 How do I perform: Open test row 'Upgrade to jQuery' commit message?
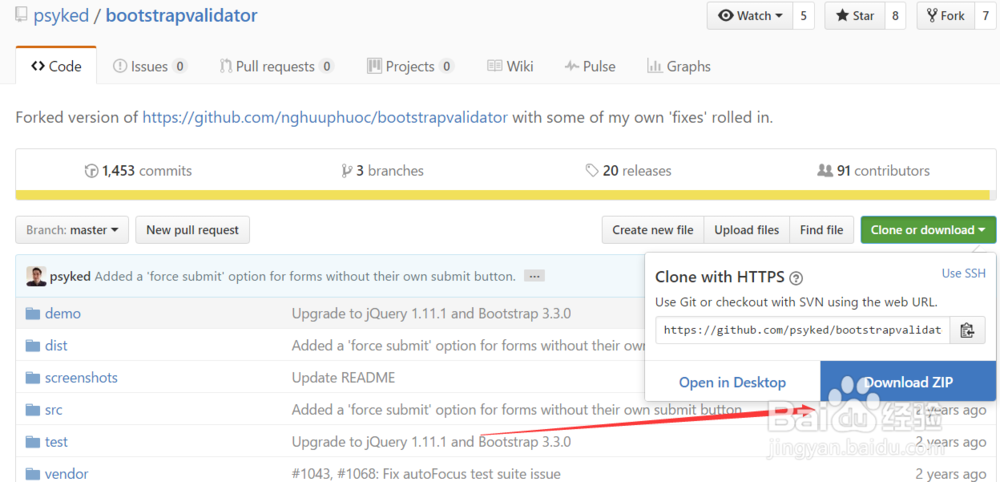pyautogui.click(x=431, y=442)
